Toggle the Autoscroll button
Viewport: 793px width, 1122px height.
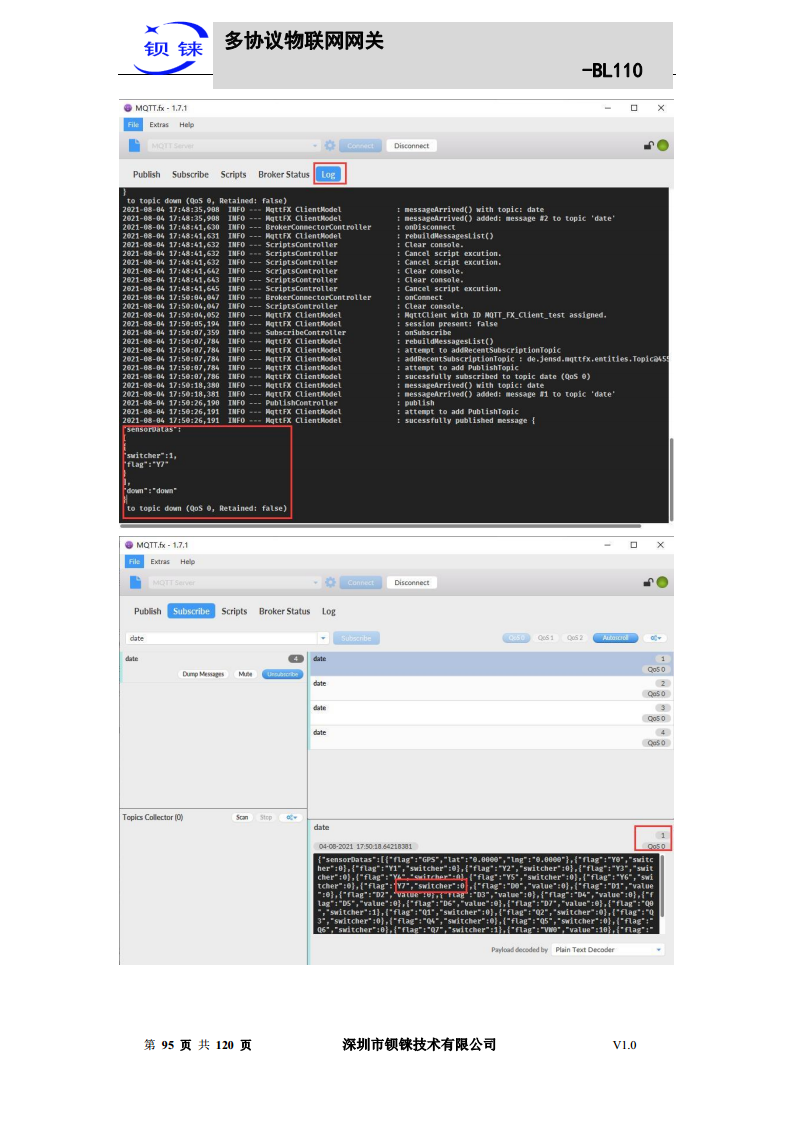pyautogui.click(x=616, y=638)
